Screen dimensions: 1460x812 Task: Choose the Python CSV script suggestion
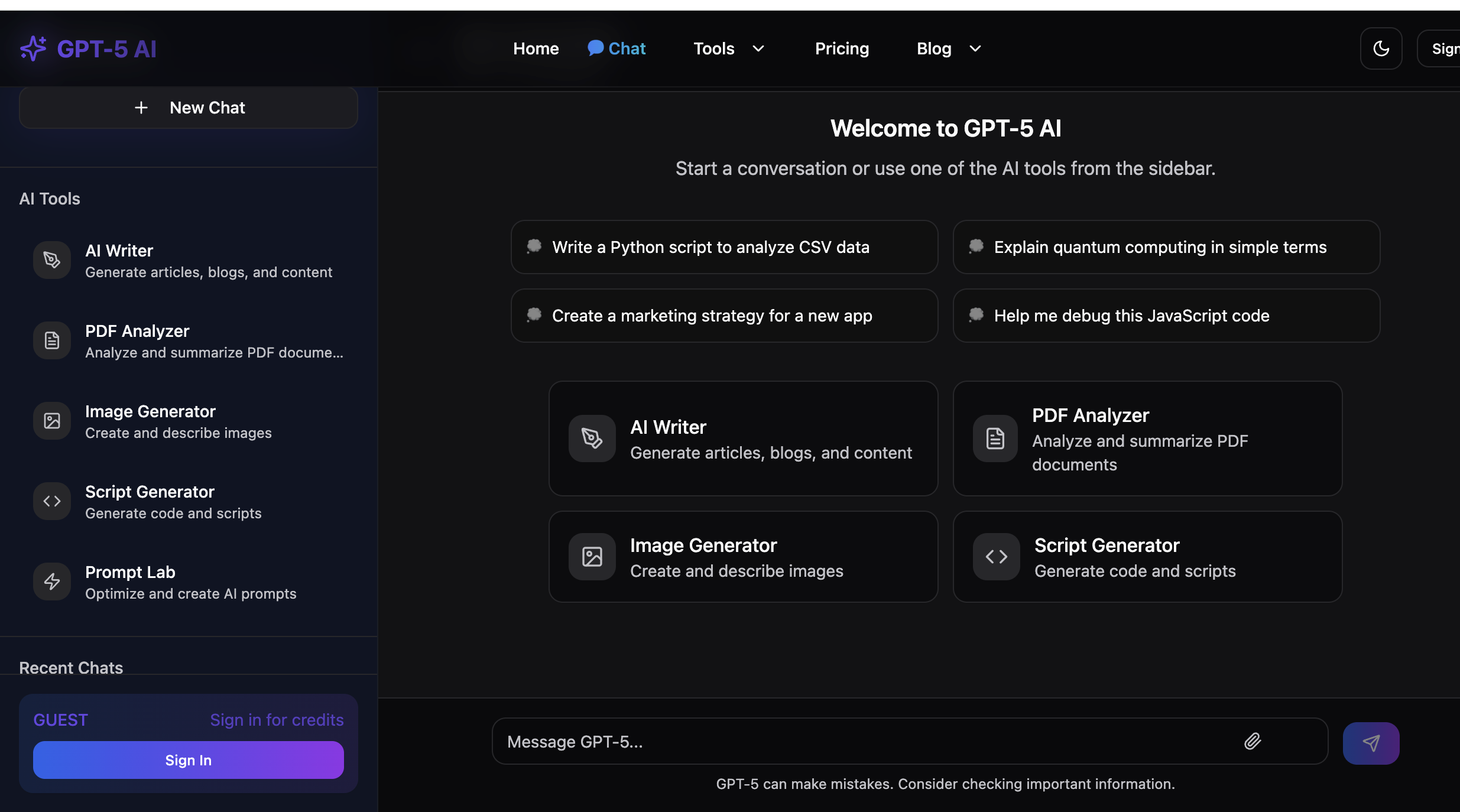724,247
